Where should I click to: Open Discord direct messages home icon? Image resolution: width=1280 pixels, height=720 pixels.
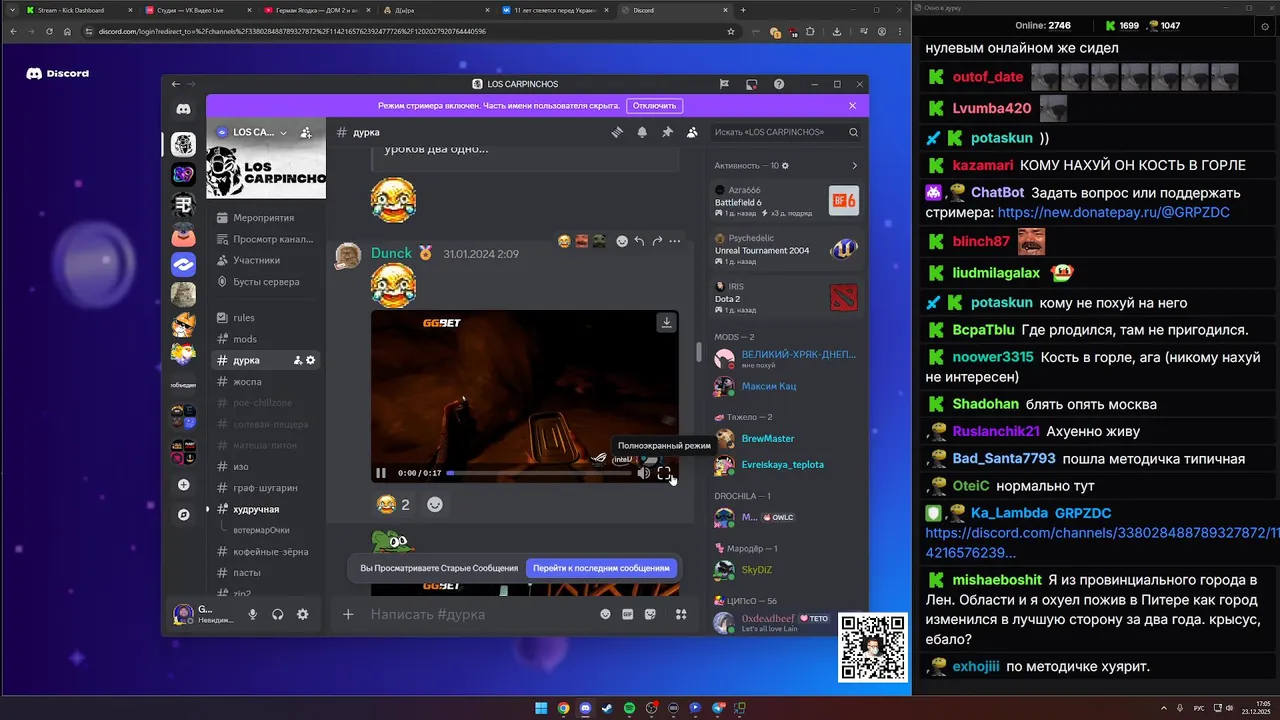click(183, 109)
